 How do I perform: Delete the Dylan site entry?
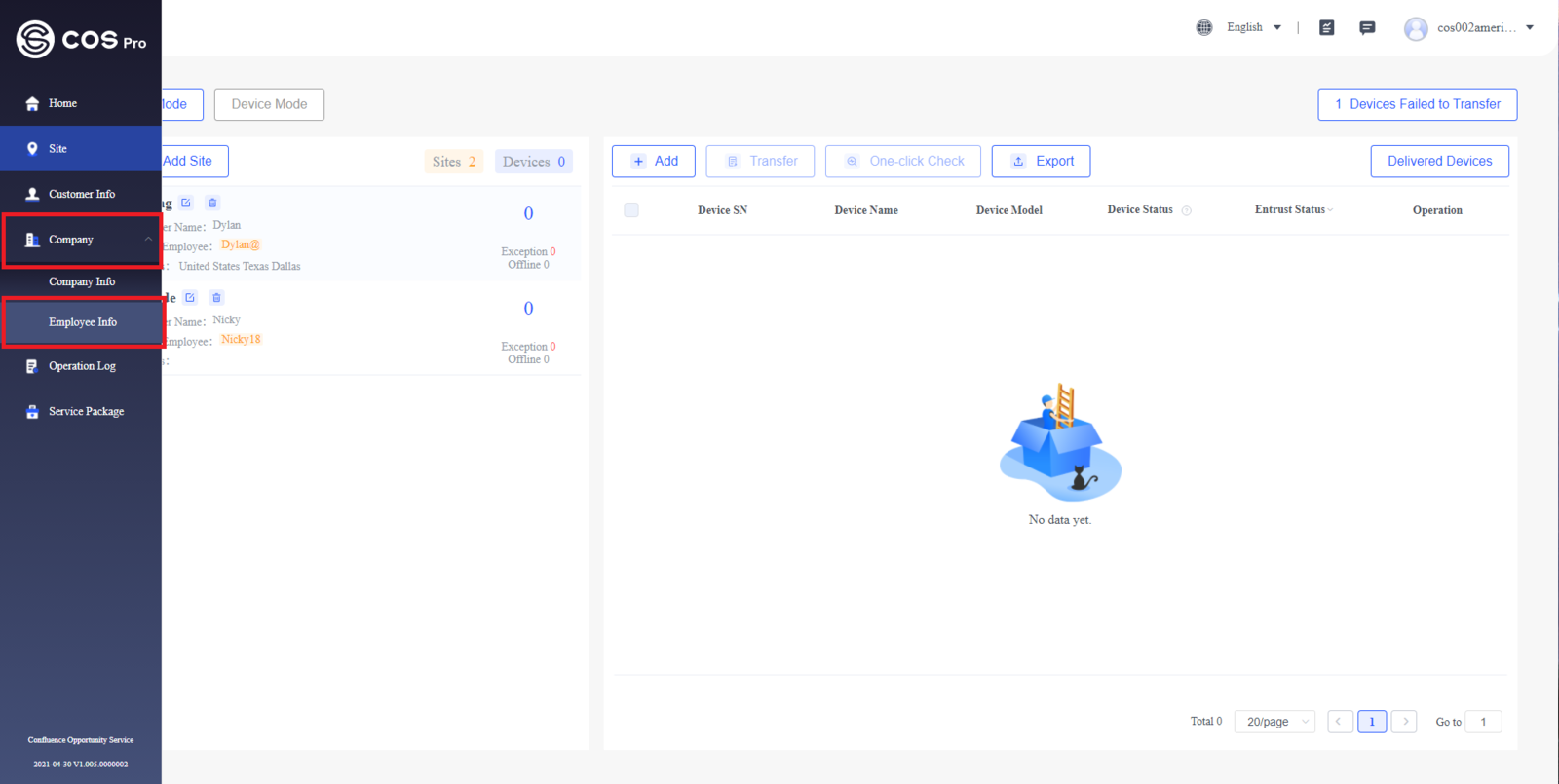pos(212,203)
